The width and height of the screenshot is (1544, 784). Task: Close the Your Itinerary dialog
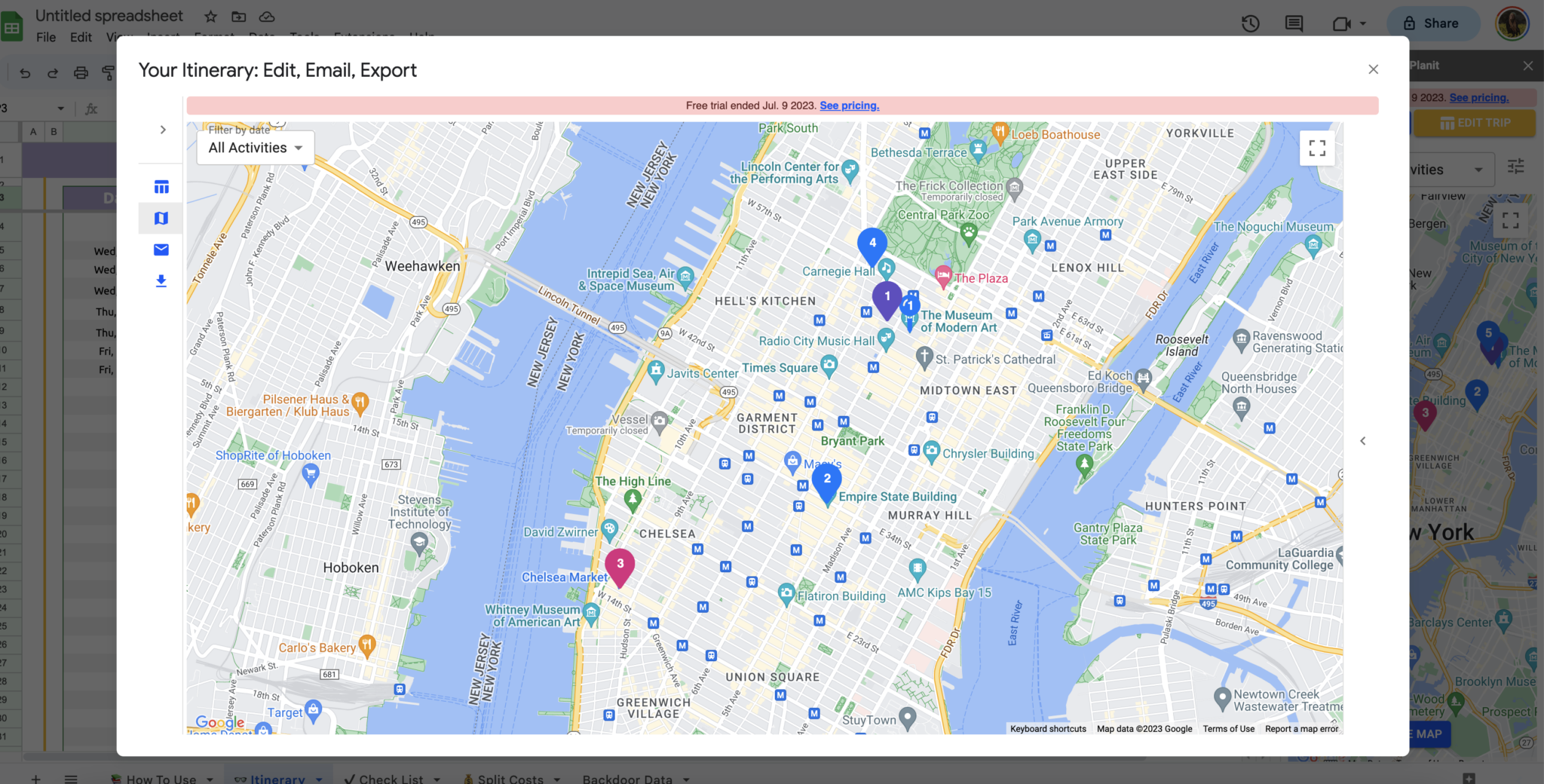coord(1374,69)
